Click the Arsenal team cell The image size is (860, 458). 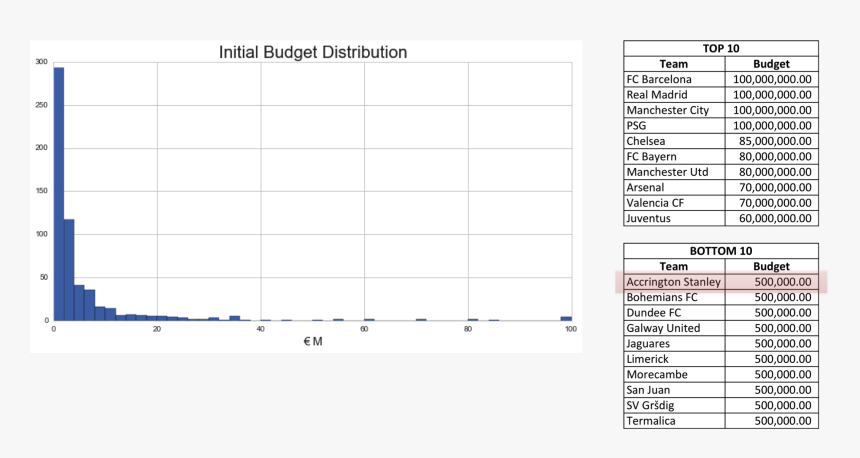(674, 187)
